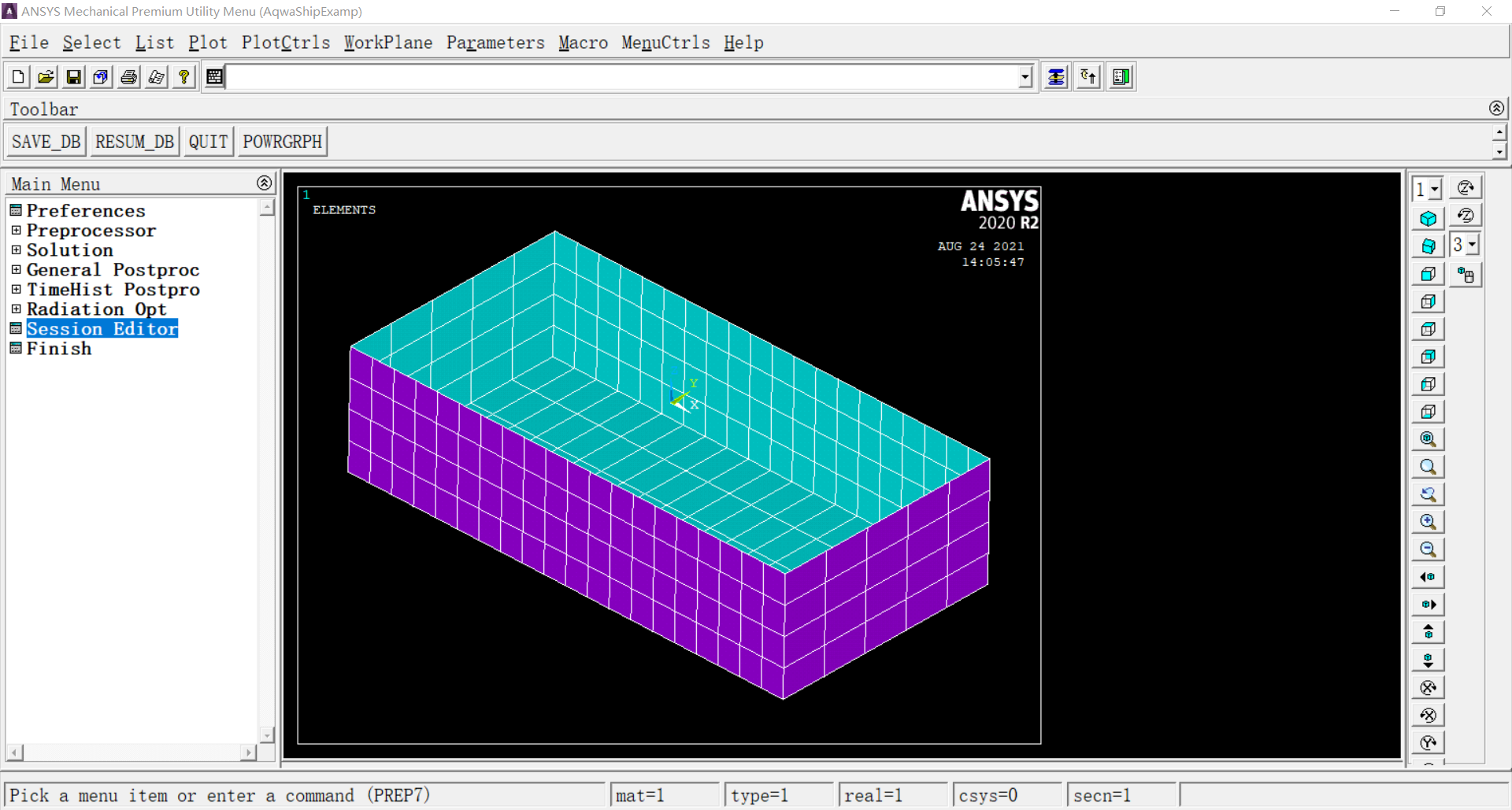Open the PlotCtrls menu
1512x810 pixels.
coord(286,43)
